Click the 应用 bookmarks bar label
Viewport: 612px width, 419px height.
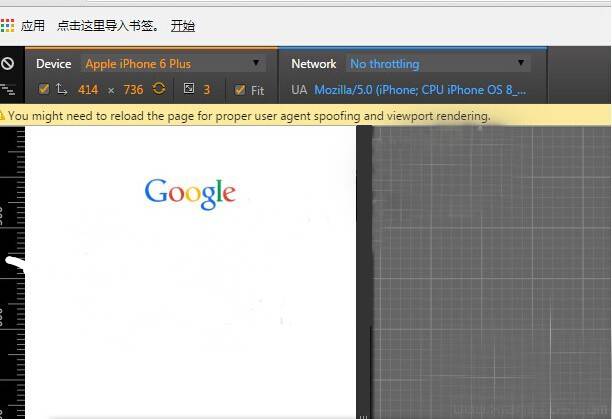coord(33,26)
